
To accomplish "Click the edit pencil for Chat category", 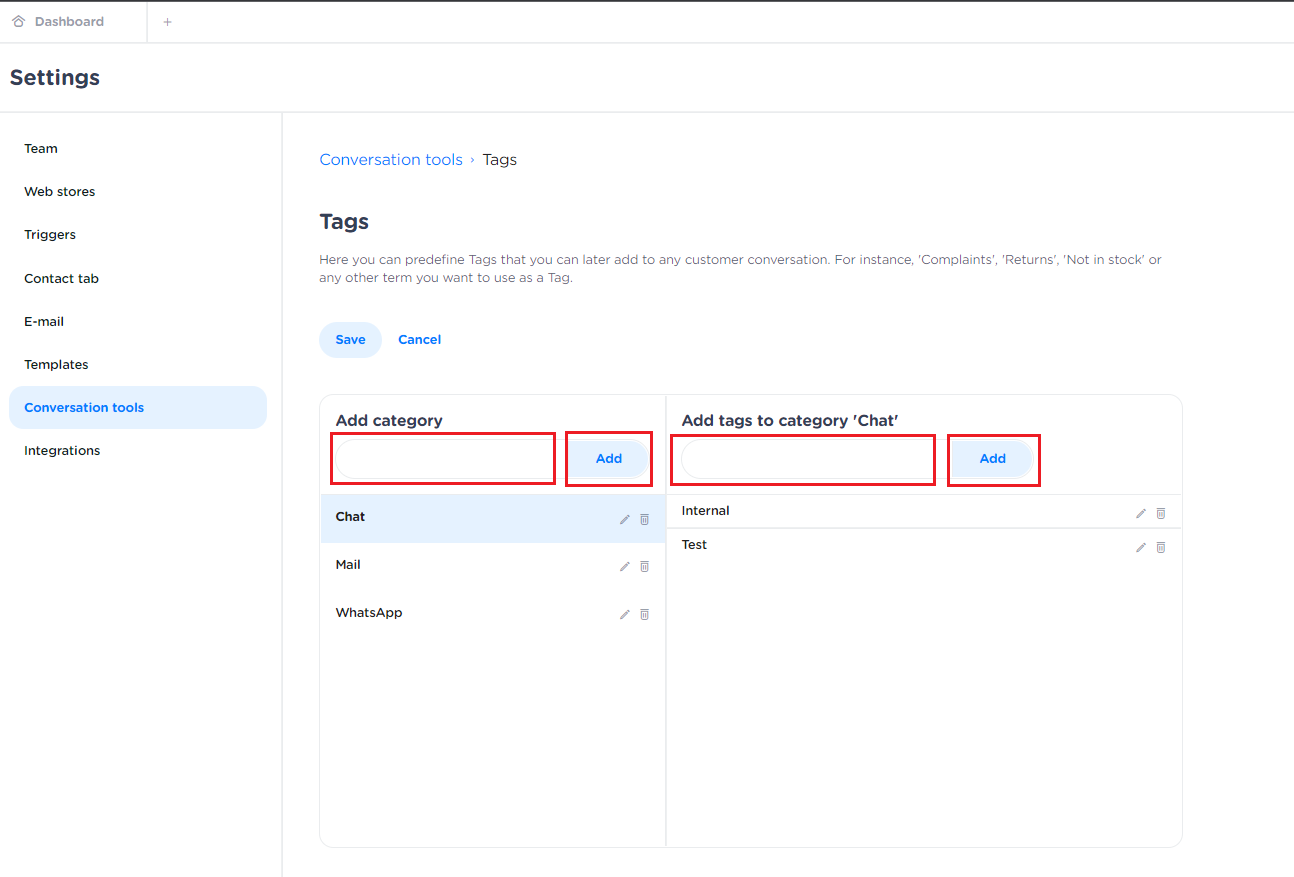I will [x=625, y=519].
